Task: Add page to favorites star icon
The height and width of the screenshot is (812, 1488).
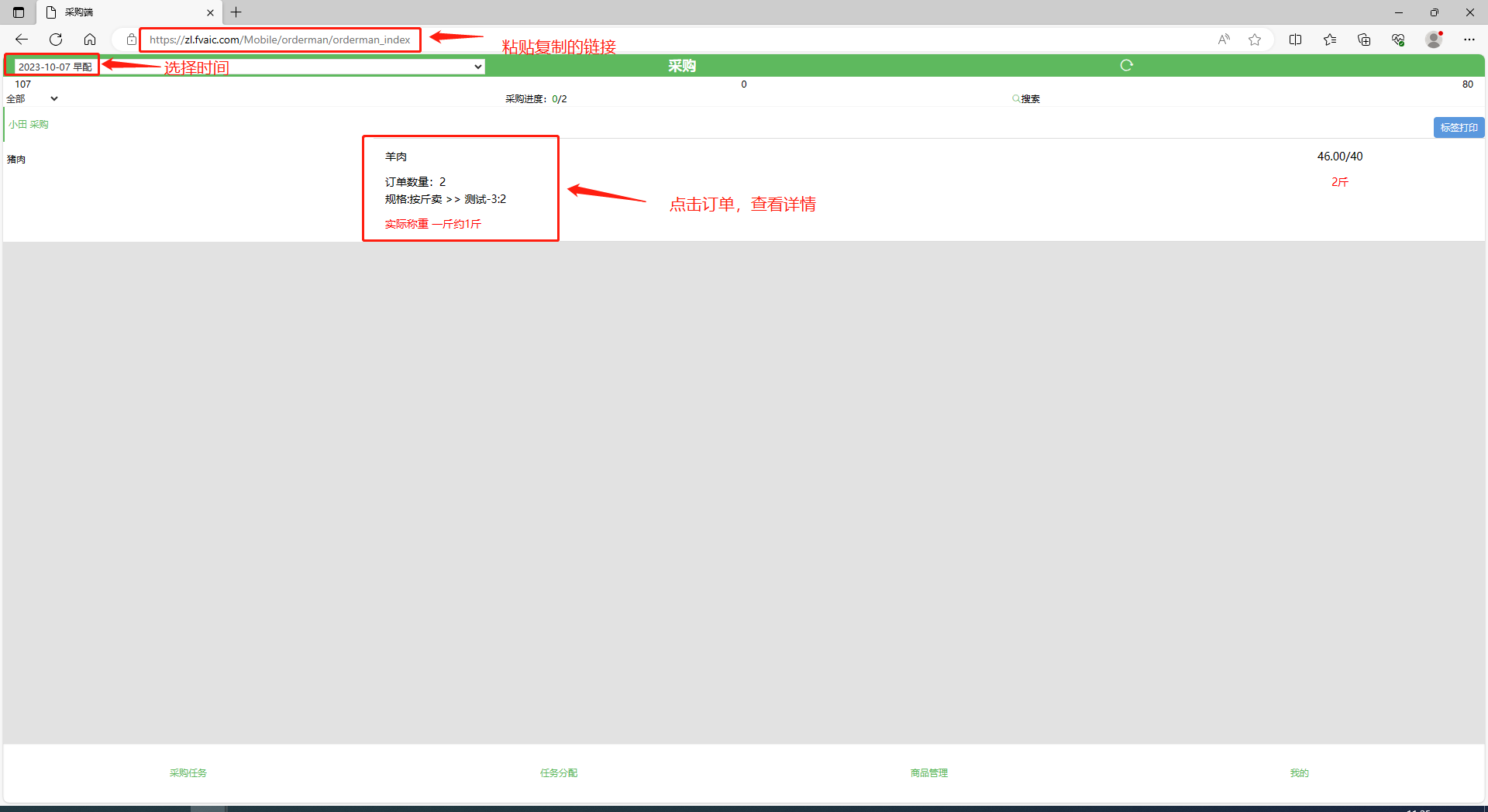Action: (x=1255, y=40)
